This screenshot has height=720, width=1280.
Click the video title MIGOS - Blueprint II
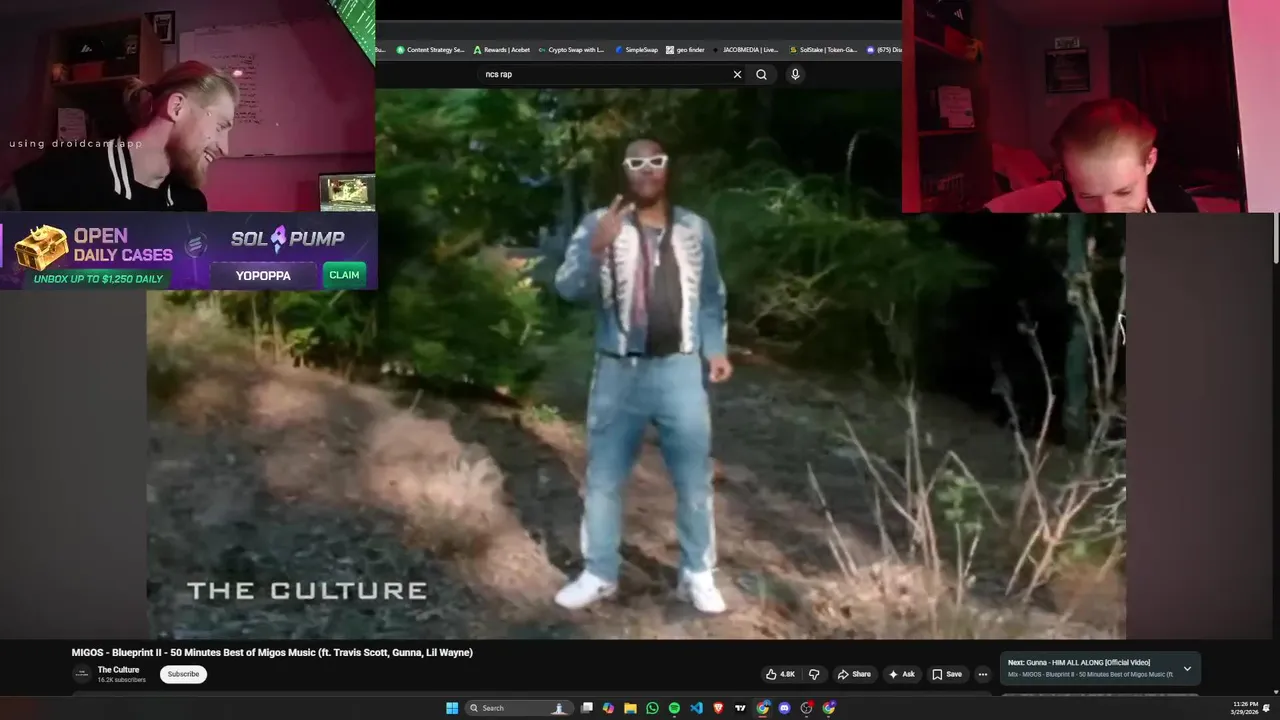click(272, 652)
